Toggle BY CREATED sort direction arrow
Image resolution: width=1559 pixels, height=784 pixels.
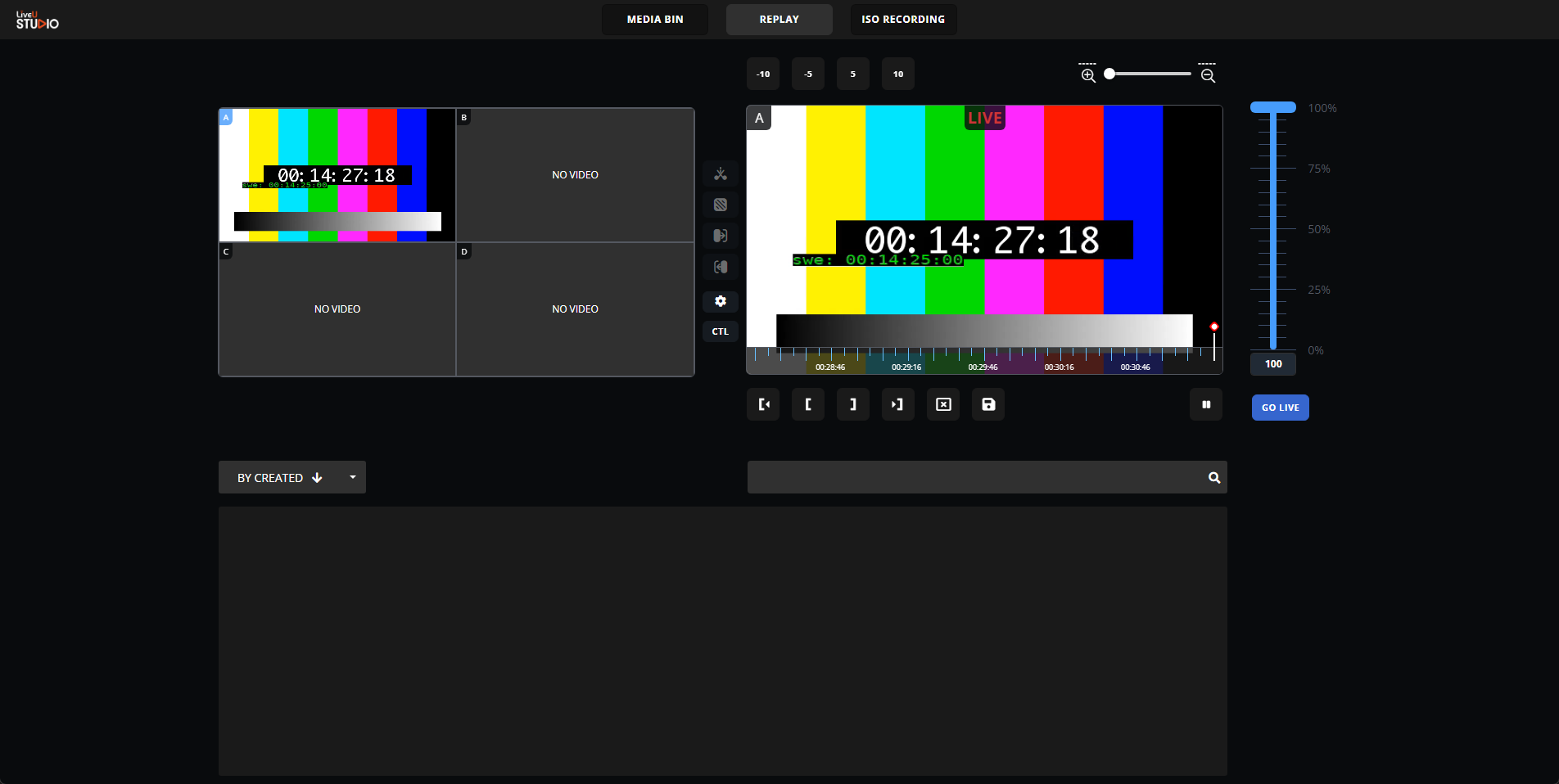[x=318, y=478]
